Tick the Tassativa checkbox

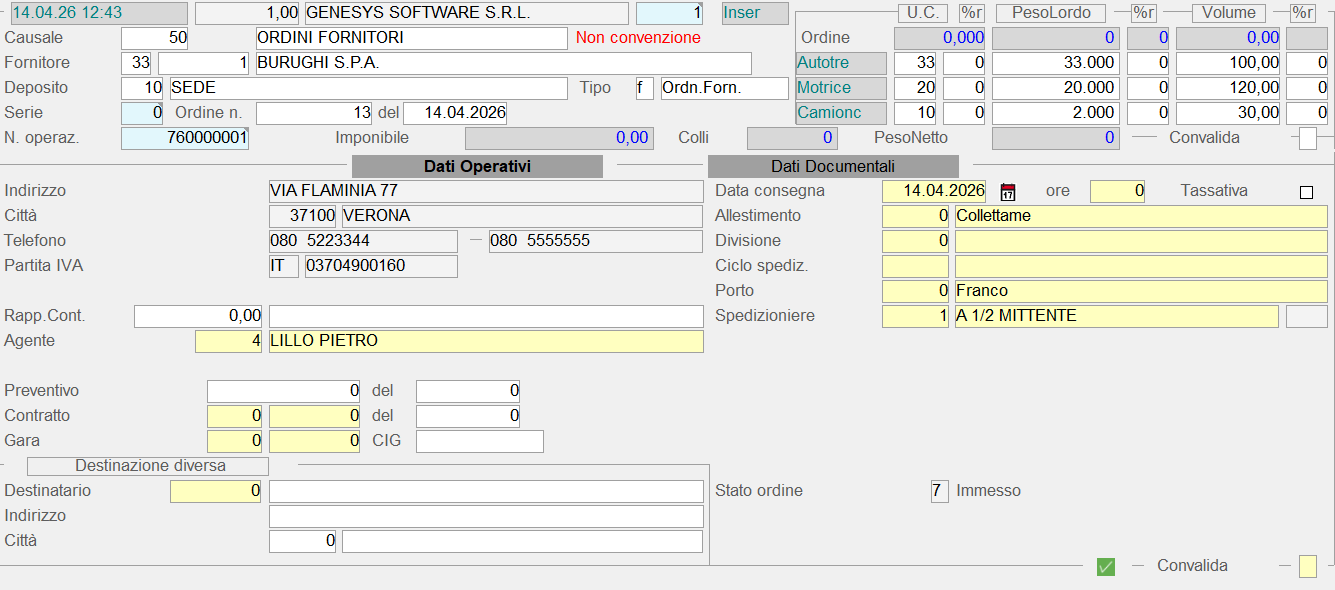(1306, 192)
